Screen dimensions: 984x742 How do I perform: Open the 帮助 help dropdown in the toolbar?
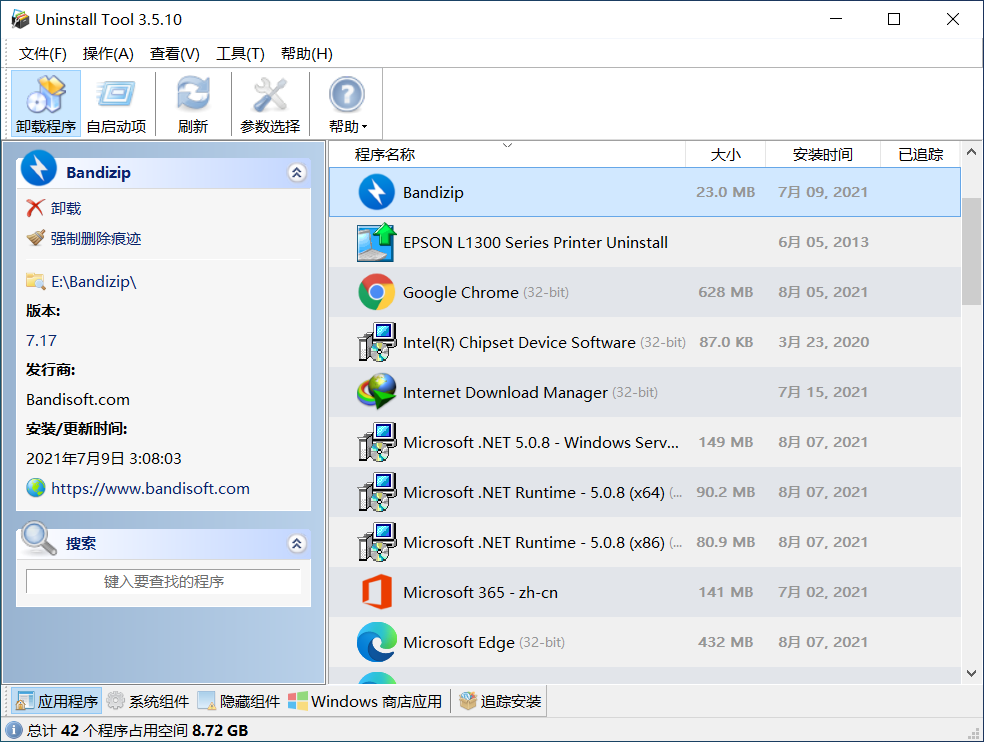click(347, 104)
